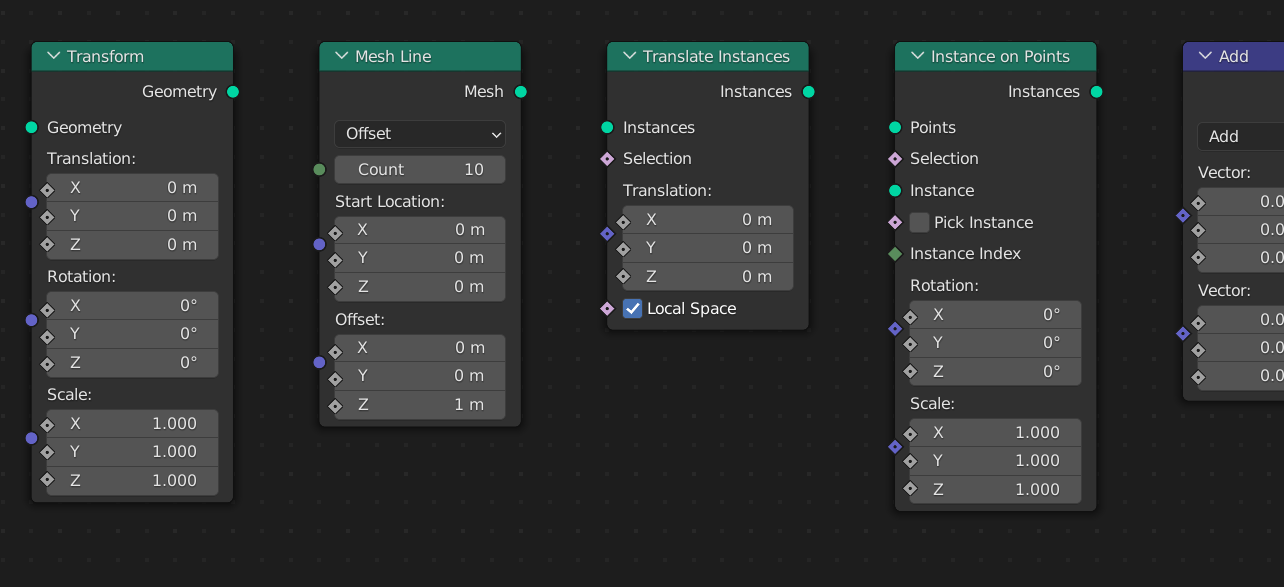Collapse the Translate Instances node chevron
This screenshot has width=1284, height=587.
coord(630,57)
